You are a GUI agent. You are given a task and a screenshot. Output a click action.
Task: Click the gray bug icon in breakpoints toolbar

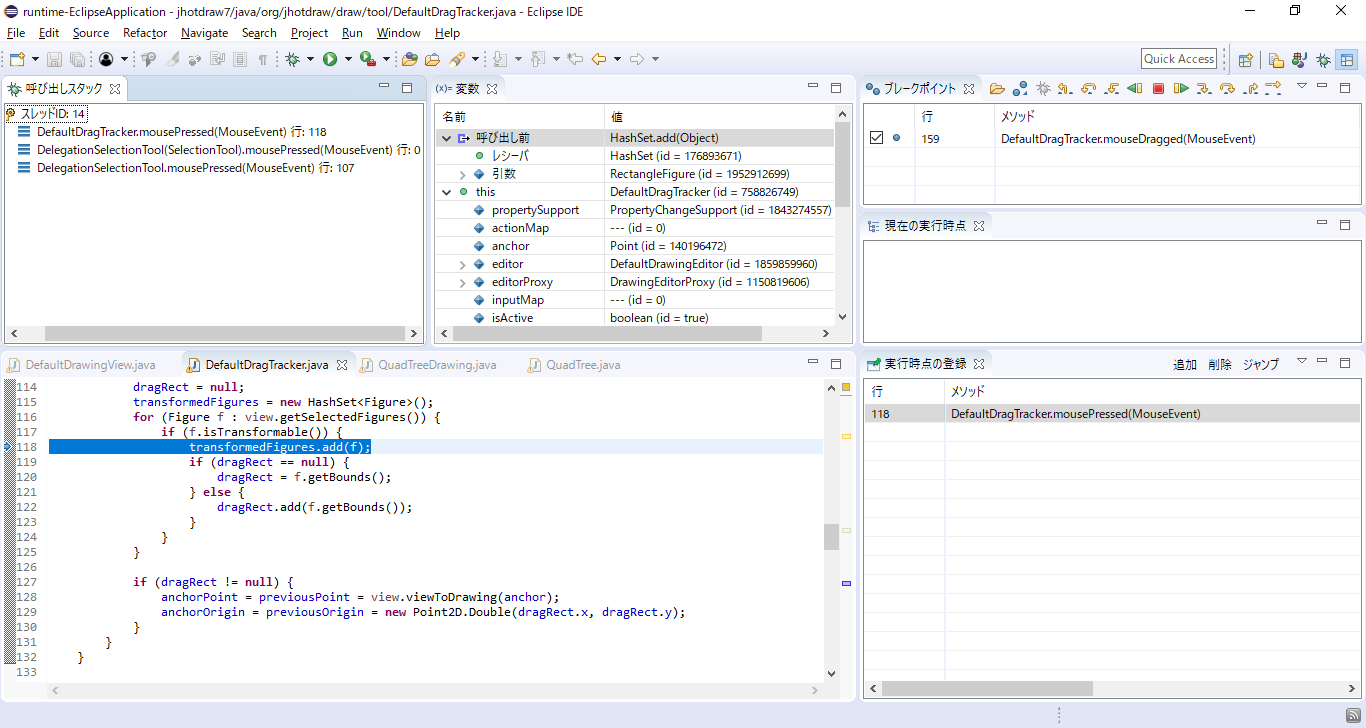point(1043,88)
